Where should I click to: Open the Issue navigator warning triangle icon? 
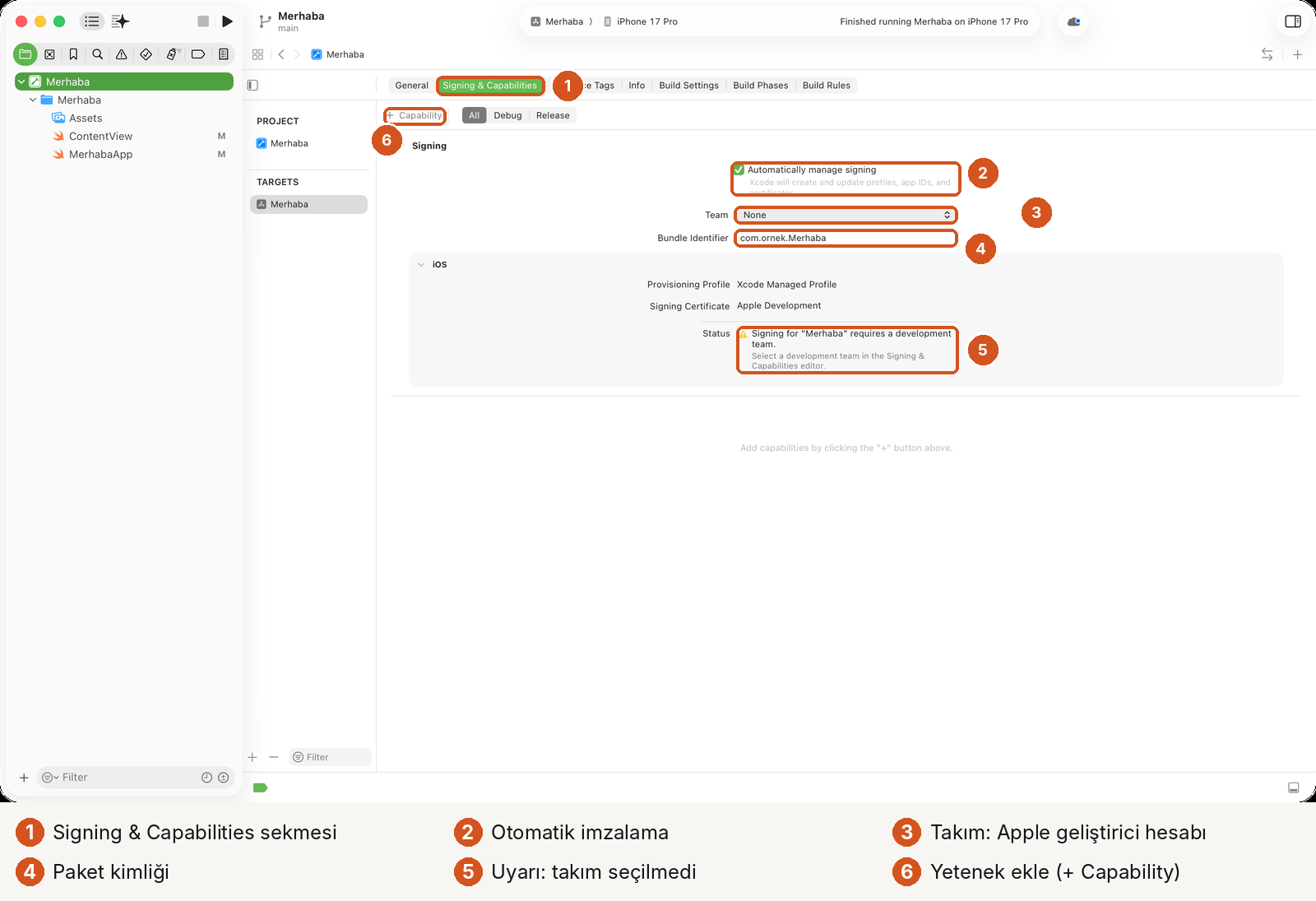tap(121, 54)
